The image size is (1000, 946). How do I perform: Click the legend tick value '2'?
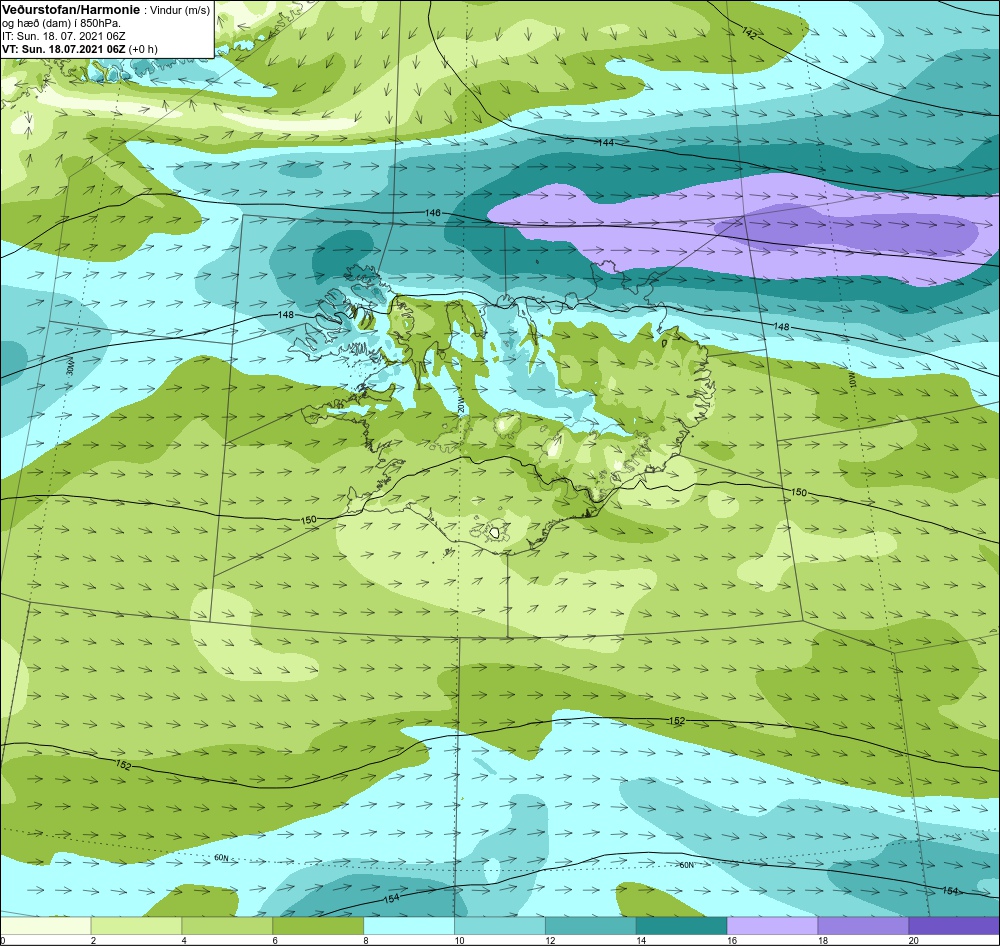click(93, 940)
